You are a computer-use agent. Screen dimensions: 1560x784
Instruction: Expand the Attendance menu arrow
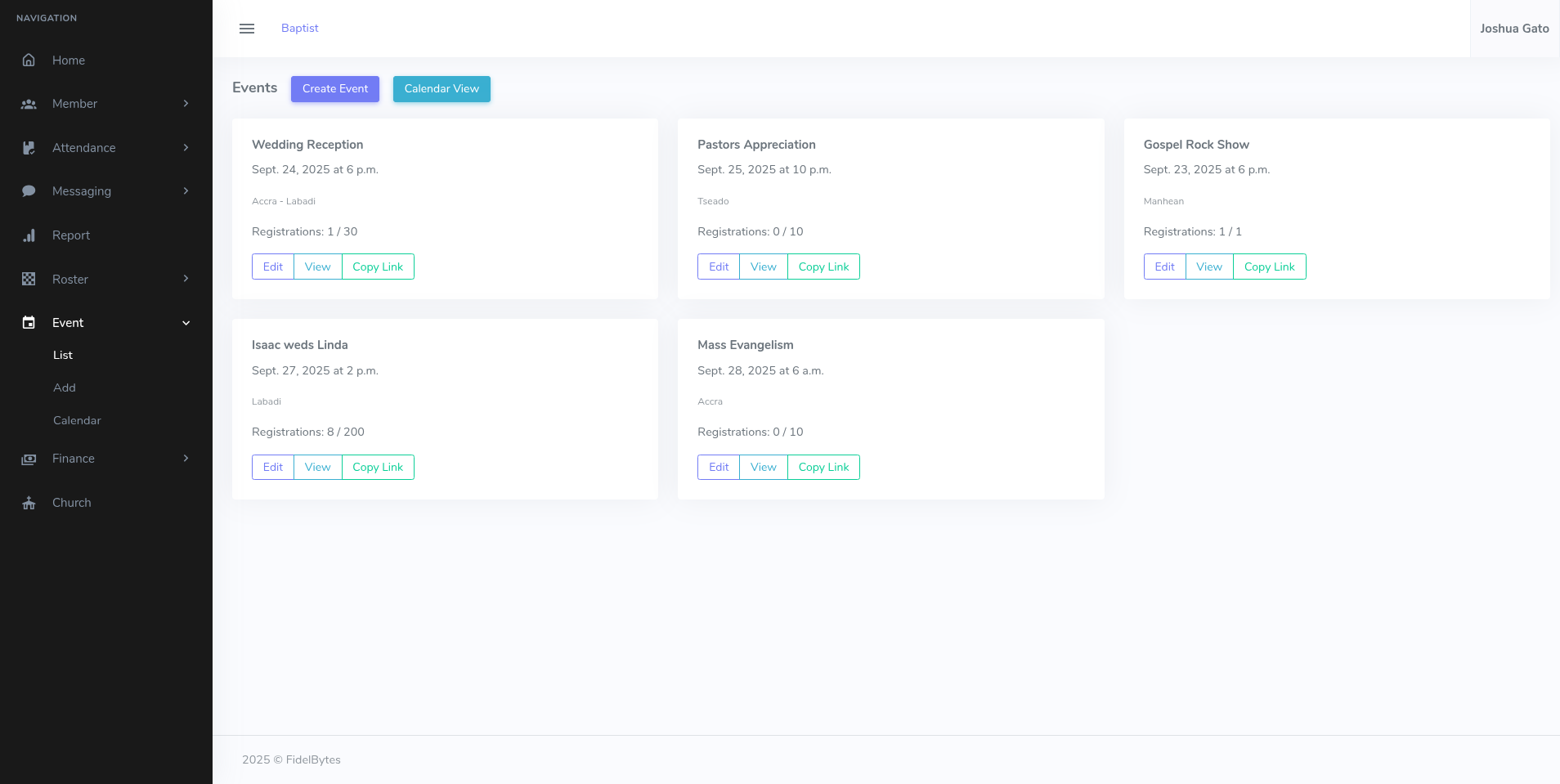(x=186, y=148)
